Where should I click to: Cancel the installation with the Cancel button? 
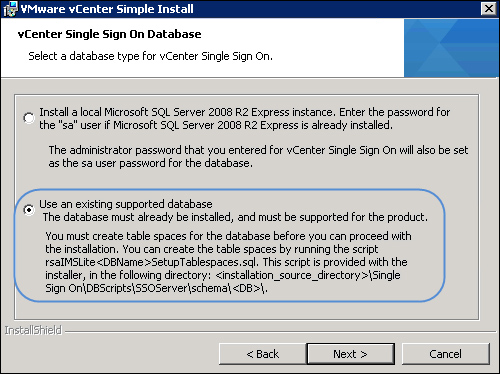pyautogui.click(x=445, y=354)
